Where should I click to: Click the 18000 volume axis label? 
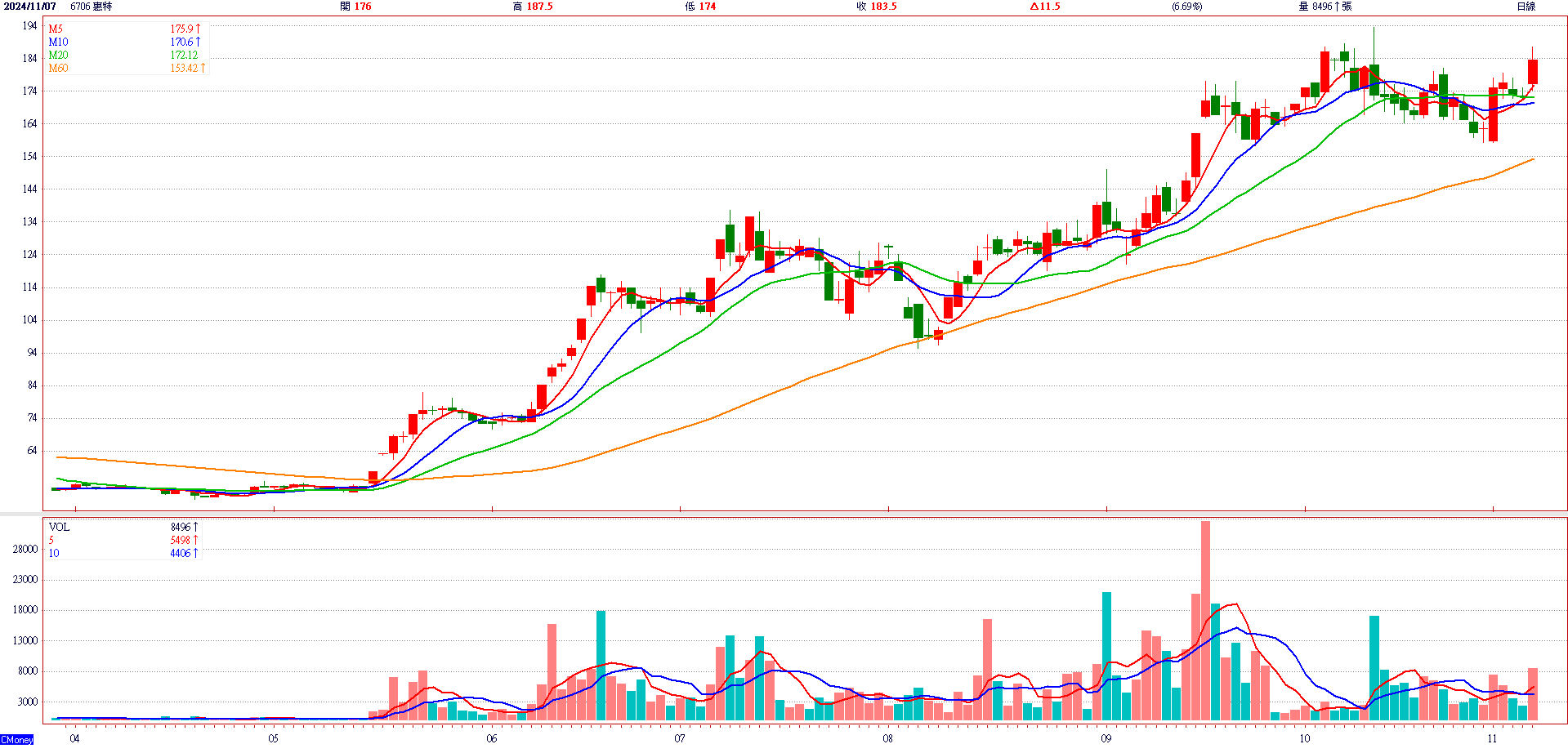click(25, 610)
